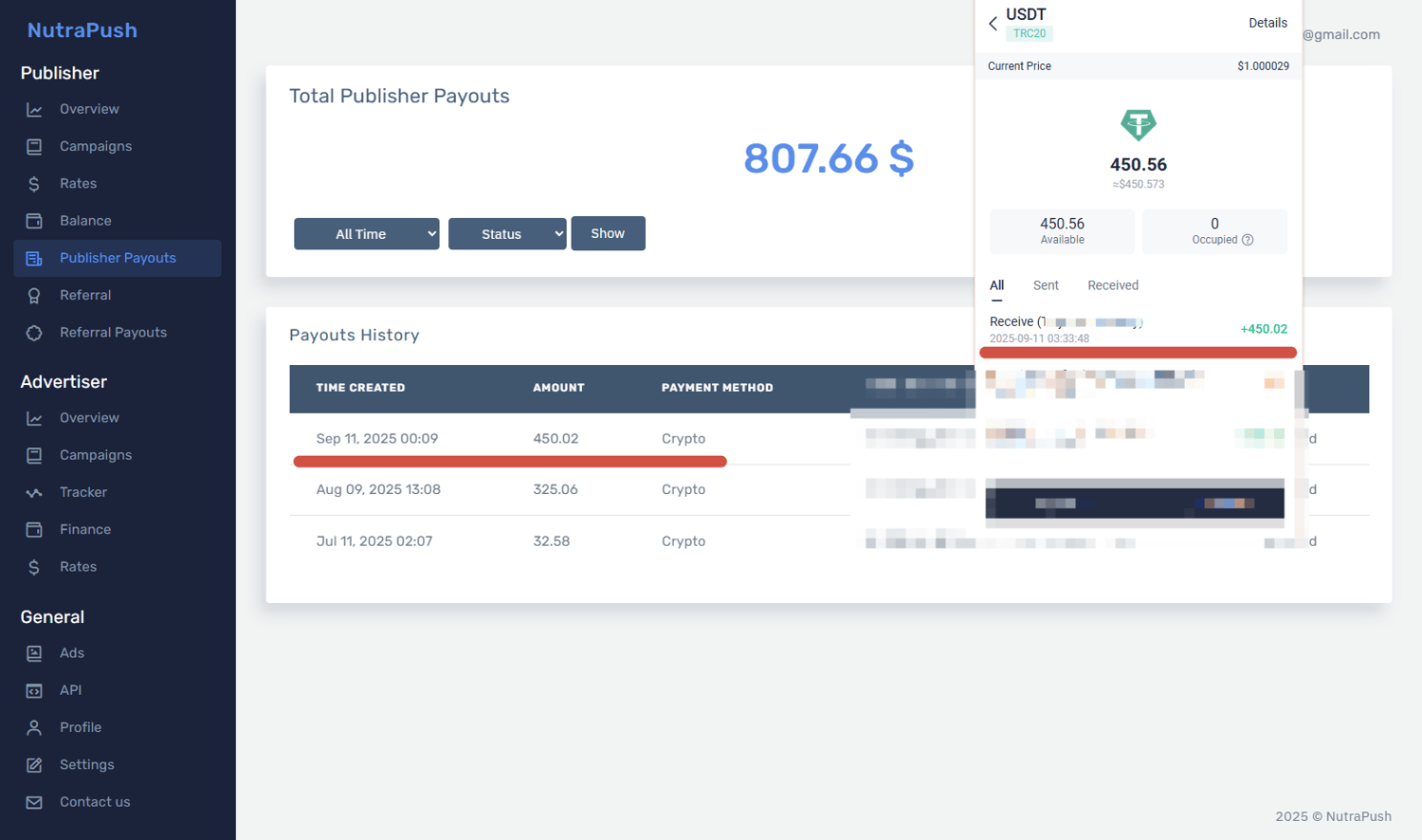The width and height of the screenshot is (1422, 840).
Task: Click Crypto in the Aug 09 row
Action: click(x=684, y=489)
